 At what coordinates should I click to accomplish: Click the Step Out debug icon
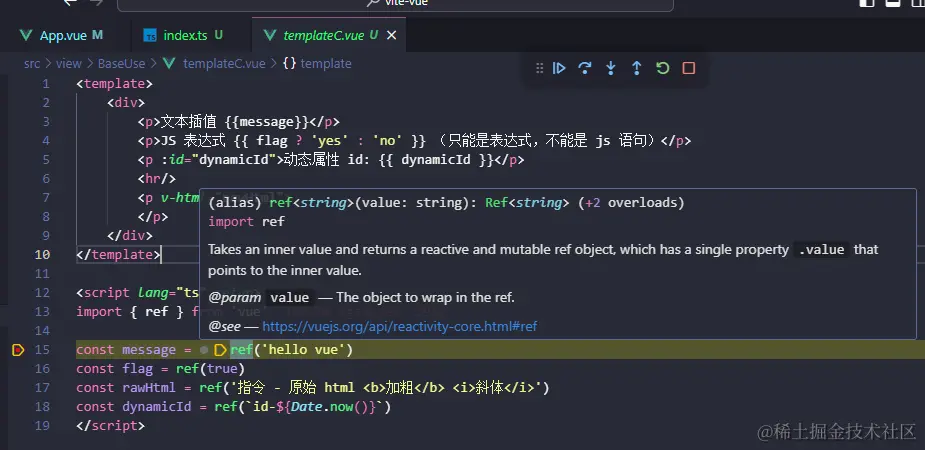tap(637, 68)
